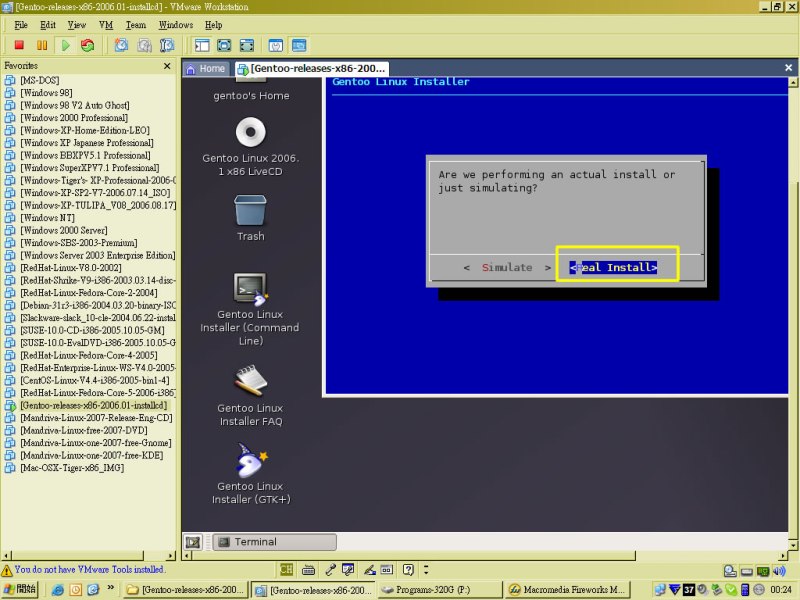Click the green Power On play icon
This screenshot has width=800, height=600.
pos(65,45)
